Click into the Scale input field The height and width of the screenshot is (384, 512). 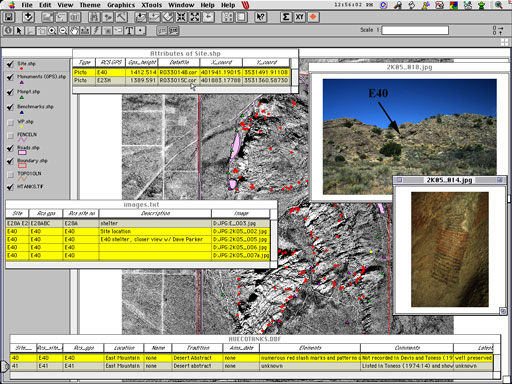415,30
